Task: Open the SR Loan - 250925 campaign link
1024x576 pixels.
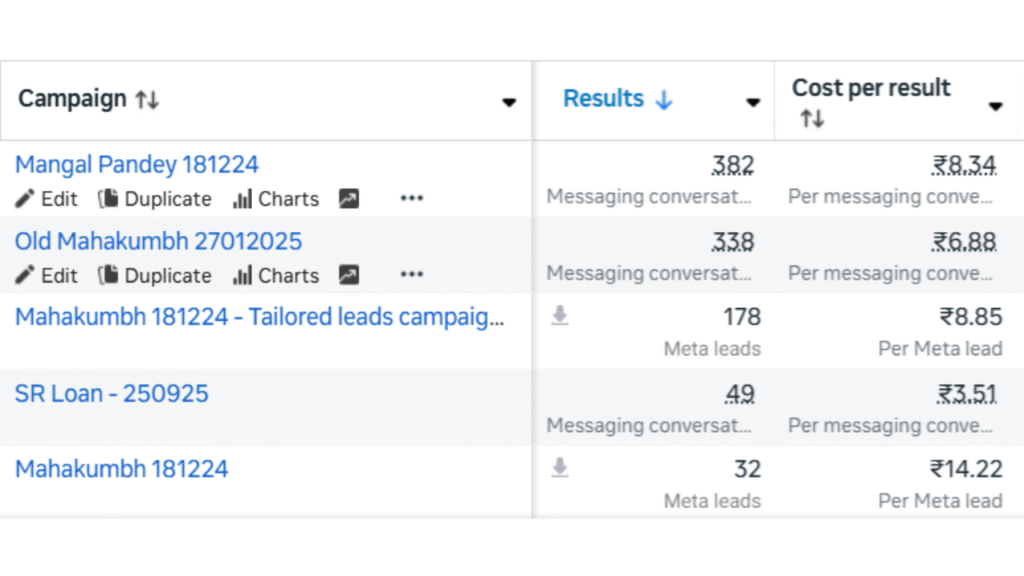Action: pos(112,393)
